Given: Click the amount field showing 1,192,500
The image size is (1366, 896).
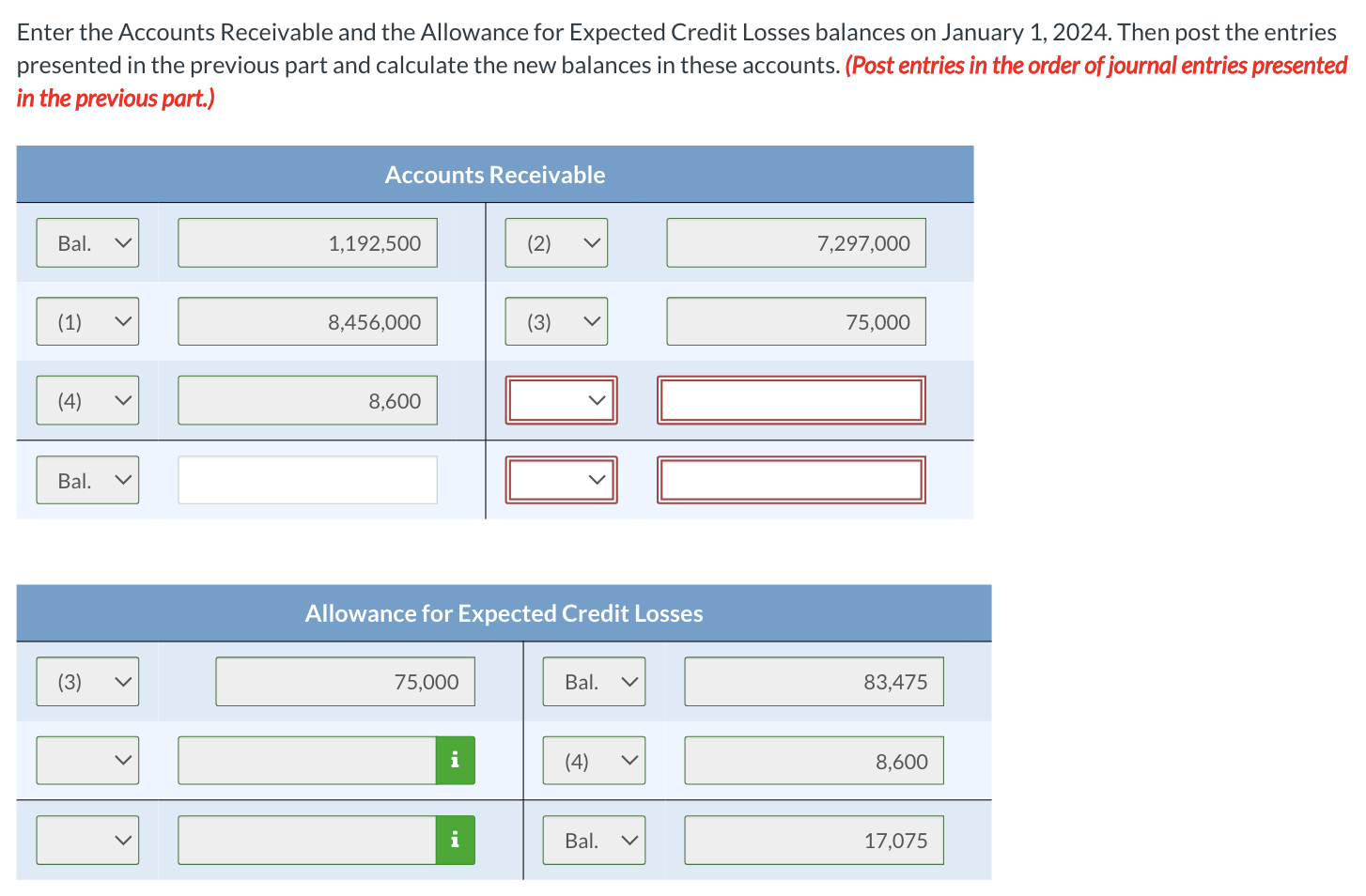Looking at the screenshot, I should click(x=307, y=242).
